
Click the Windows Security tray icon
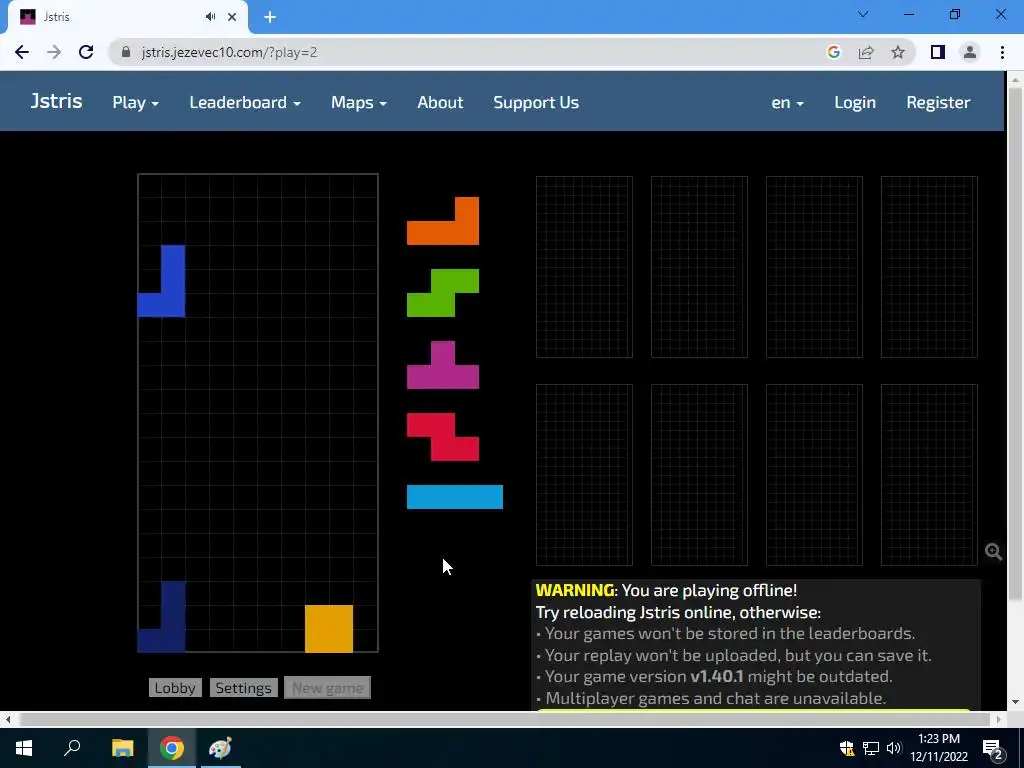847,748
